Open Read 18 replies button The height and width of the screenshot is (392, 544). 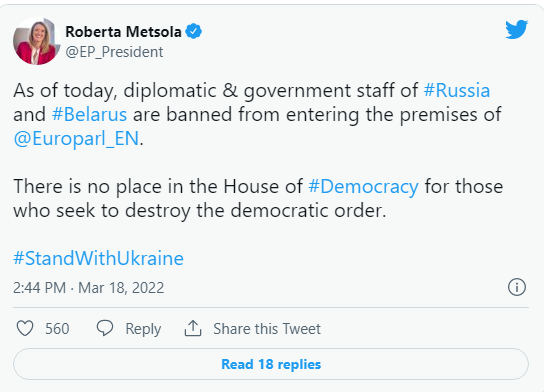pos(271,364)
